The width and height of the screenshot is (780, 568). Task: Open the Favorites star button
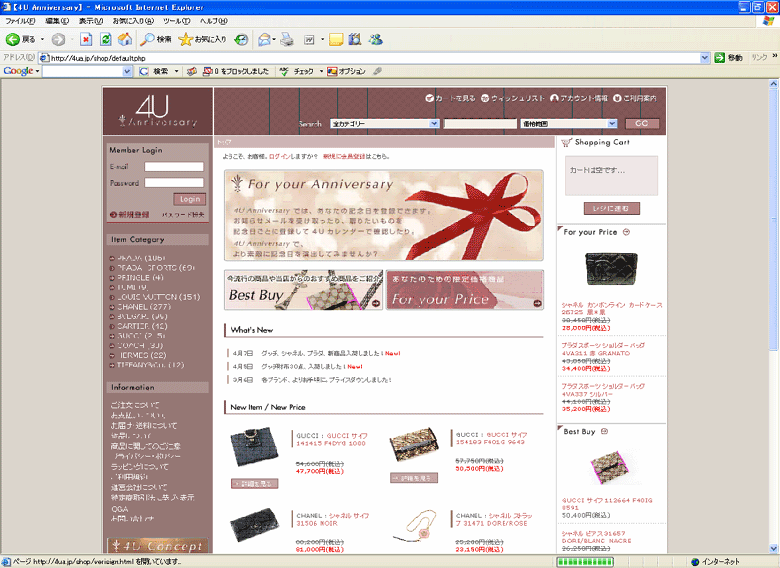(x=202, y=39)
